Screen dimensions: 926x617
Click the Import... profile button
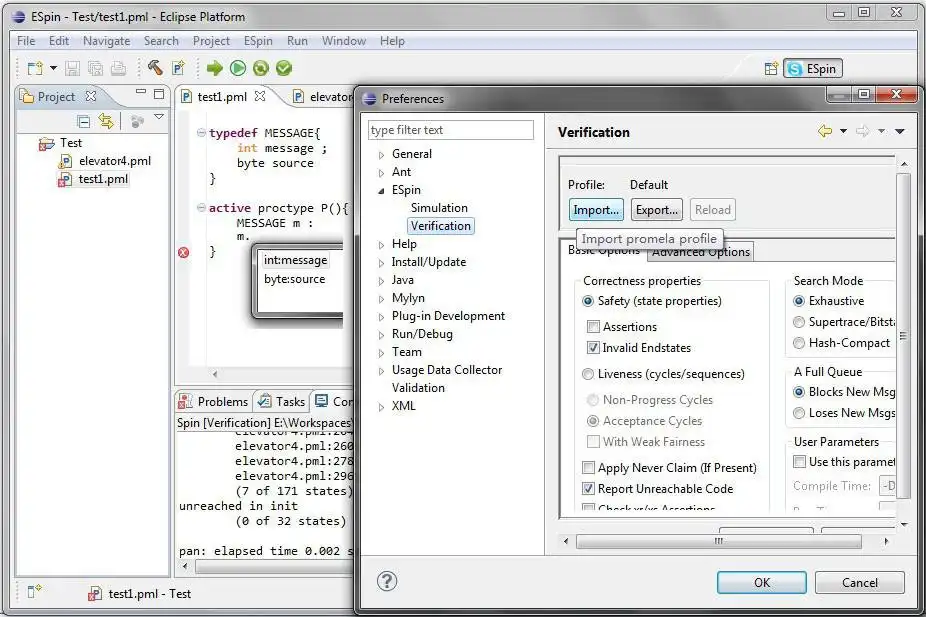pyautogui.click(x=596, y=210)
